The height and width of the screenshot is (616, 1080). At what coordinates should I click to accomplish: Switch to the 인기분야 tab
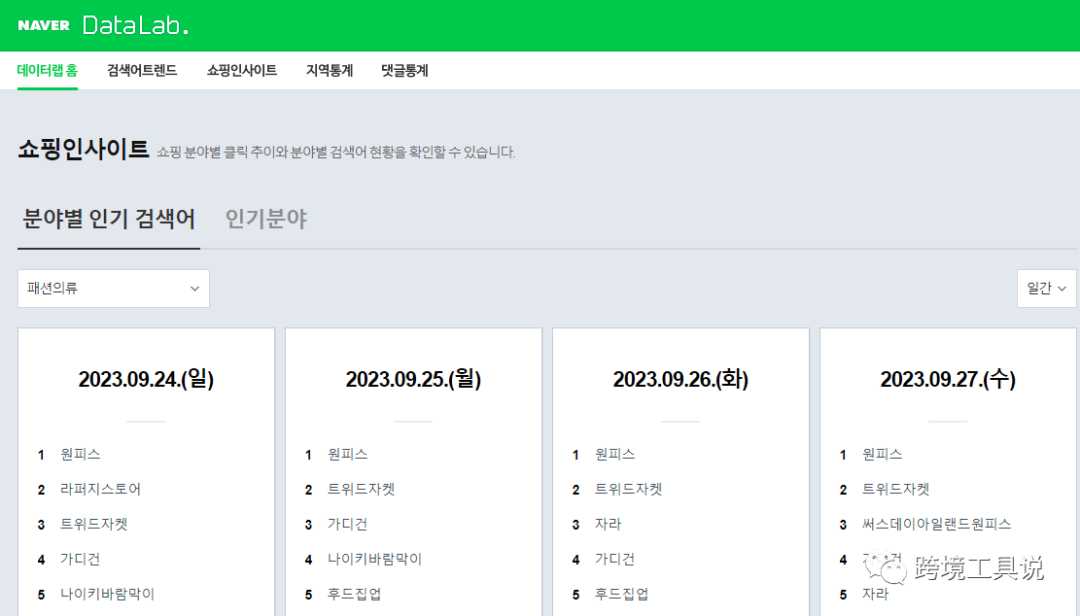point(266,219)
